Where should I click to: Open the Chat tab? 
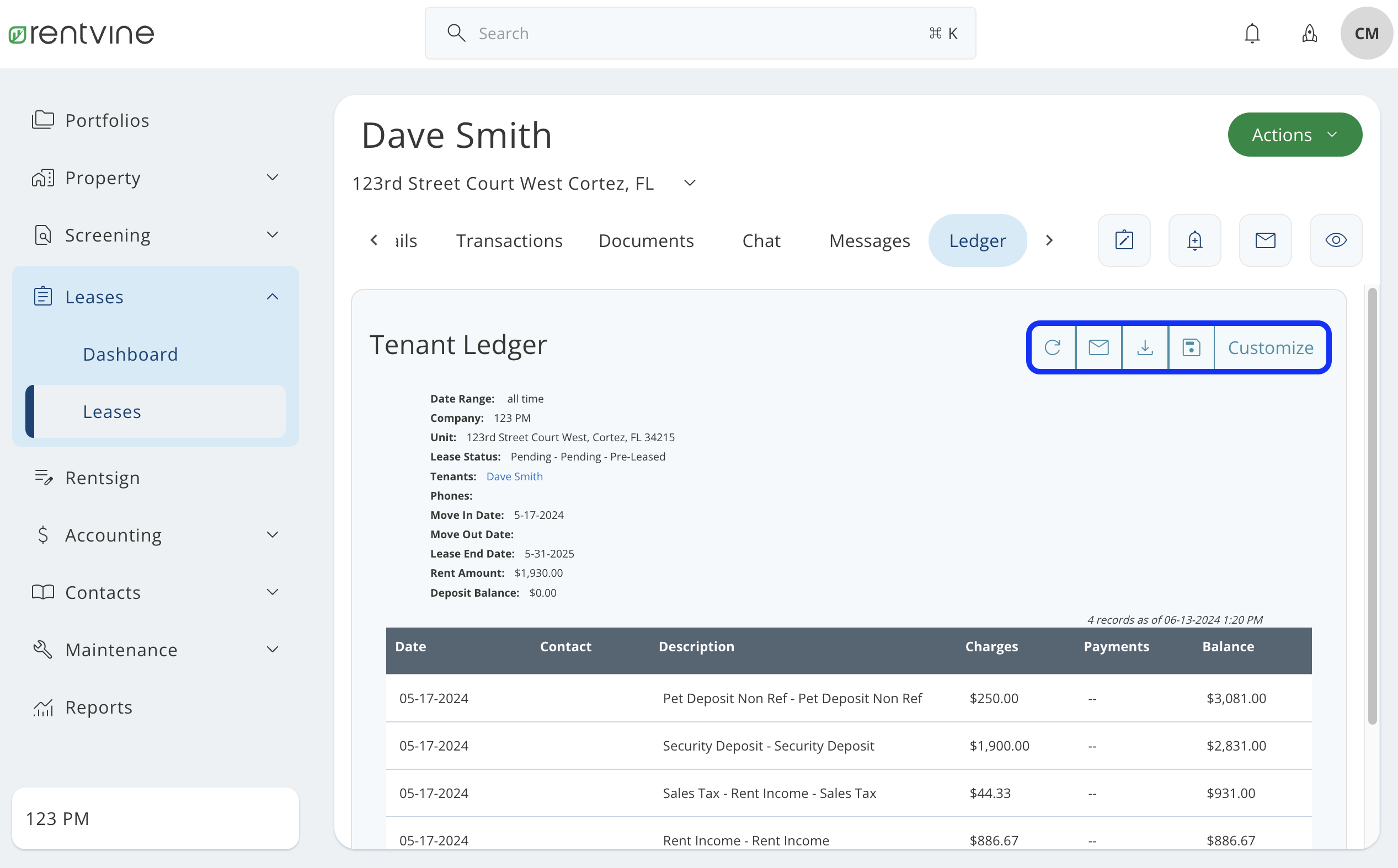tap(761, 240)
